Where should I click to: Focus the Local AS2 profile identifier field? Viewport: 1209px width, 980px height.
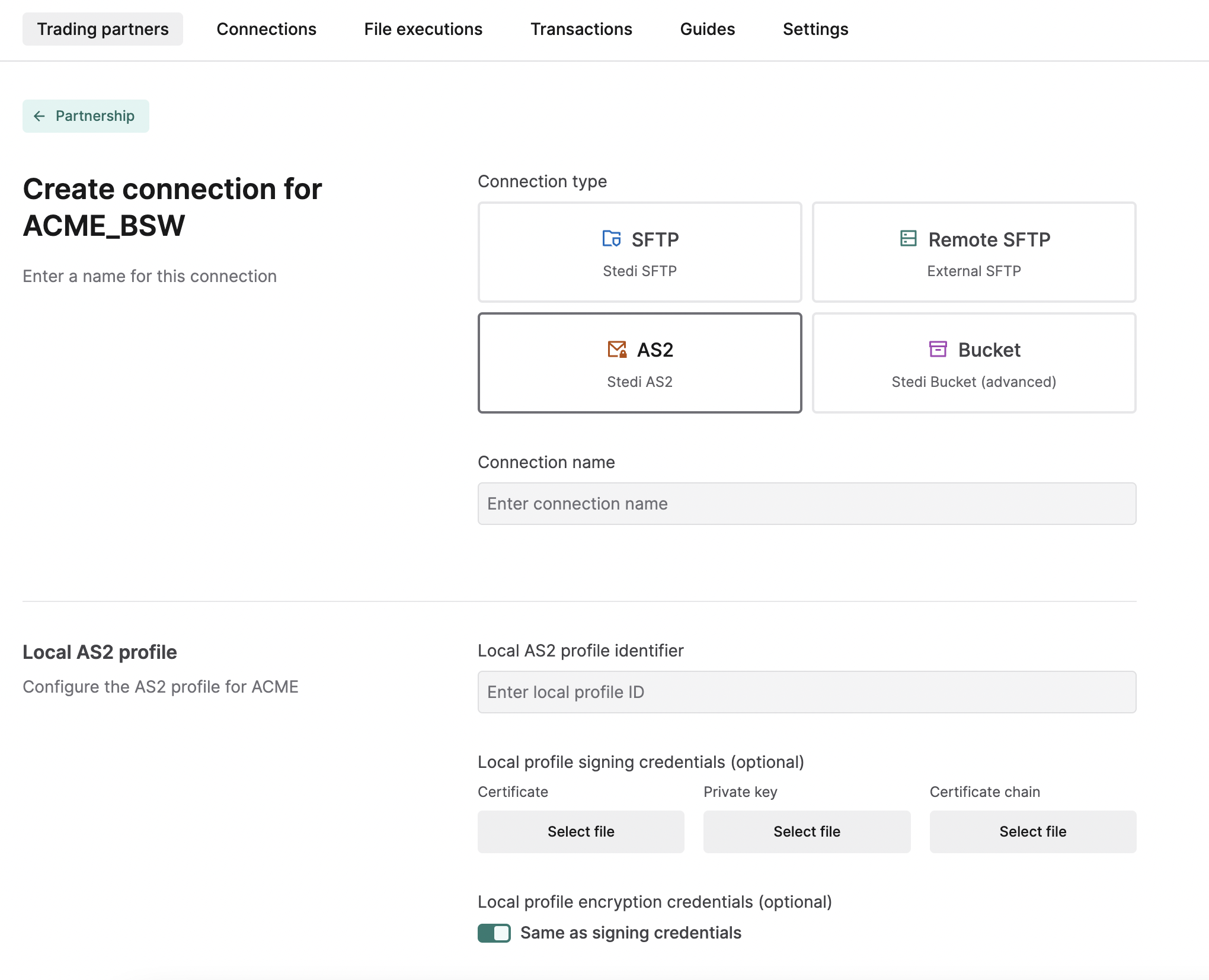[807, 692]
